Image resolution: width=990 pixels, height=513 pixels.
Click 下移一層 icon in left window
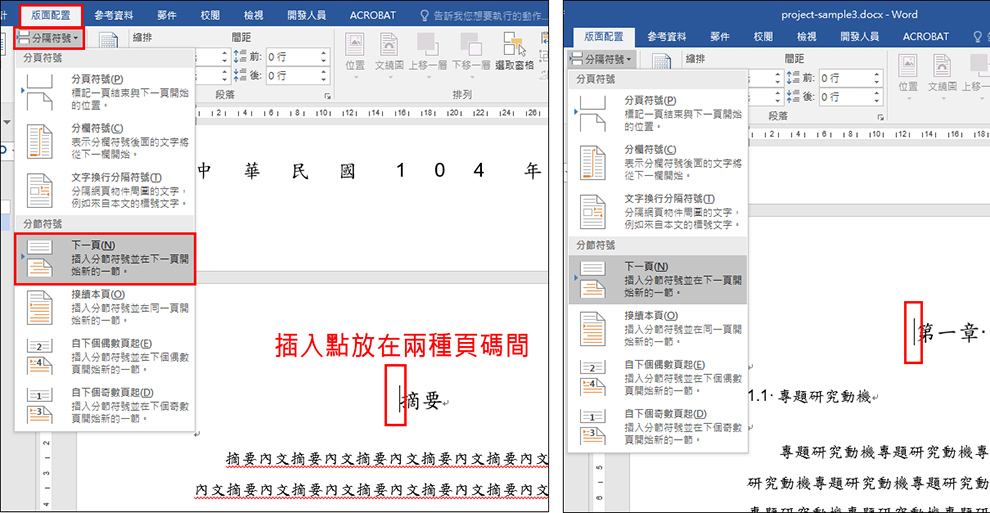click(469, 46)
